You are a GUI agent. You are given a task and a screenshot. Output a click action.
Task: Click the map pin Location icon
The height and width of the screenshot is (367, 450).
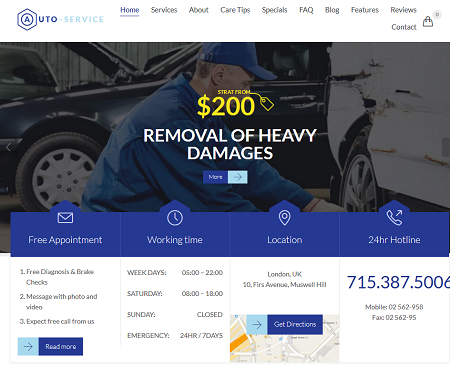pos(284,218)
